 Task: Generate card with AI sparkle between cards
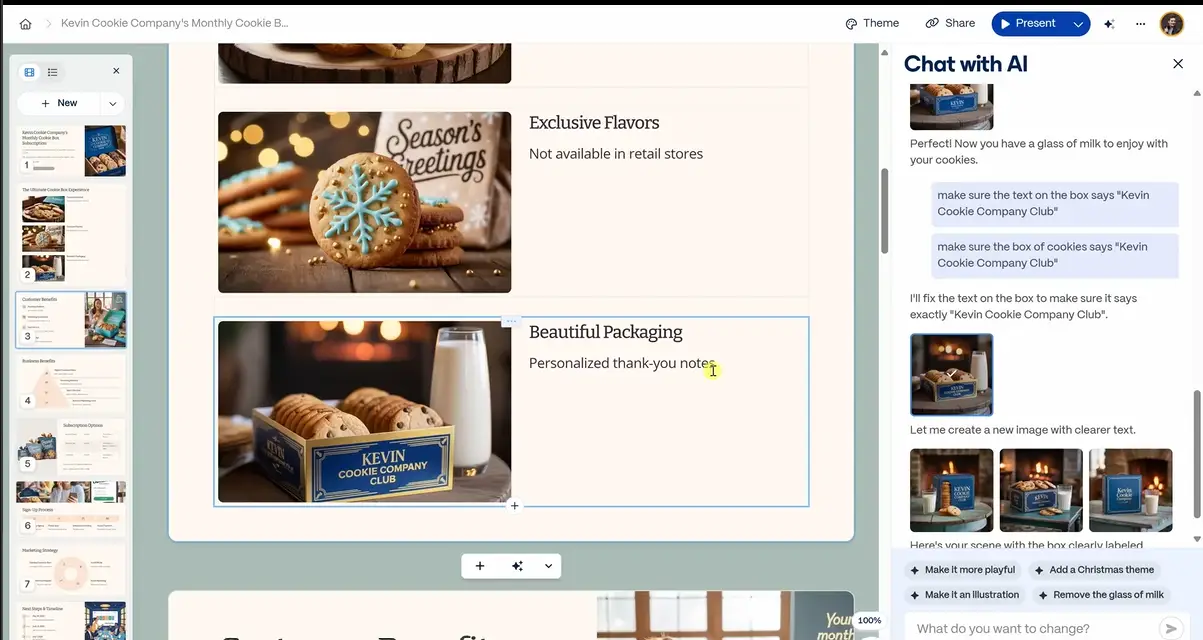pos(517,566)
